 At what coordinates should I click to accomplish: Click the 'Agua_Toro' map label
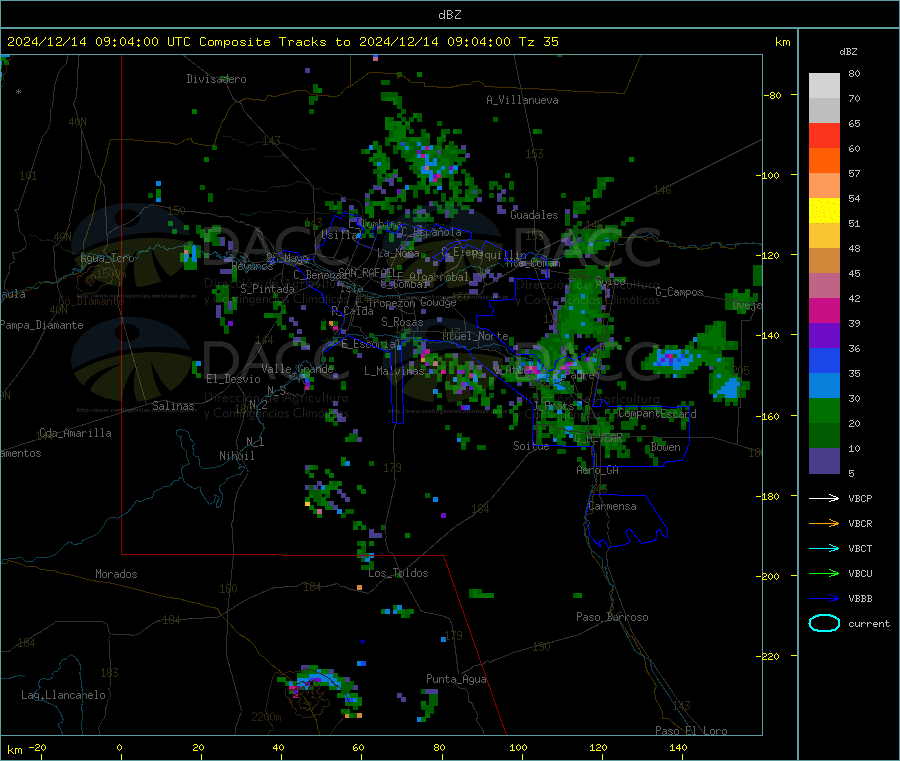[x=107, y=258]
